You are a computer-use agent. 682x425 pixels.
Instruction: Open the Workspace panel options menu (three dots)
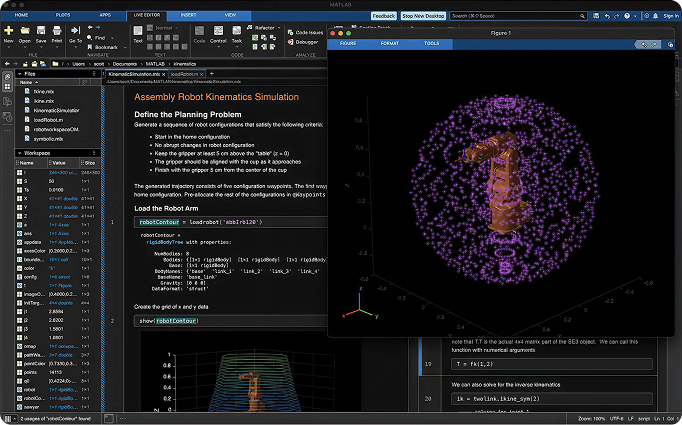pyautogui.click(x=94, y=153)
